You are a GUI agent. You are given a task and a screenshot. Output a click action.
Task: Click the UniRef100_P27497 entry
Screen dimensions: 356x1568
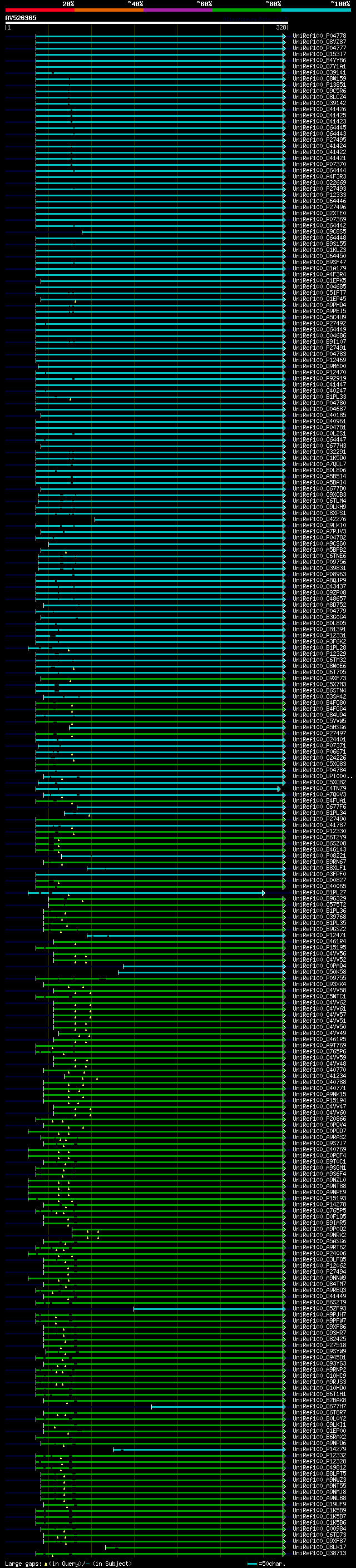pos(319,733)
